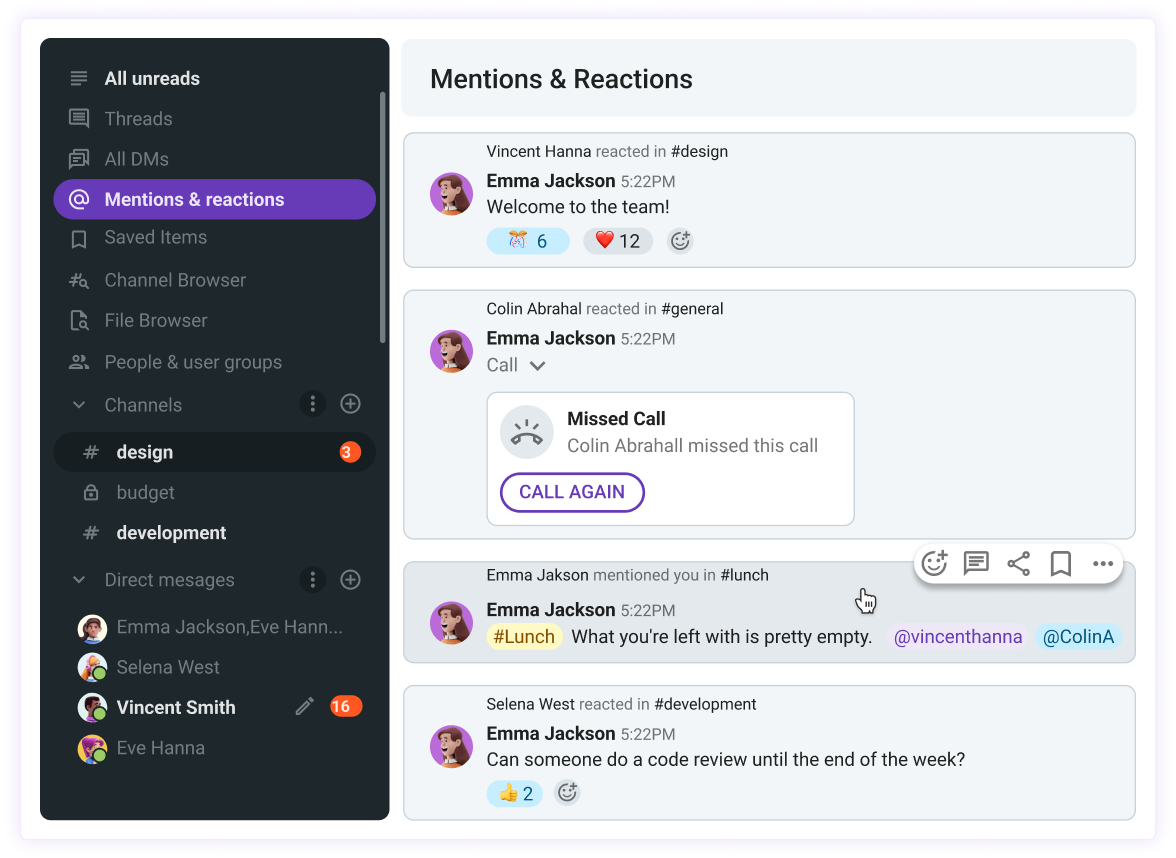Bookmark the #lunch mention message
Screen dimensions: 1176x858
click(x=1060, y=563)
